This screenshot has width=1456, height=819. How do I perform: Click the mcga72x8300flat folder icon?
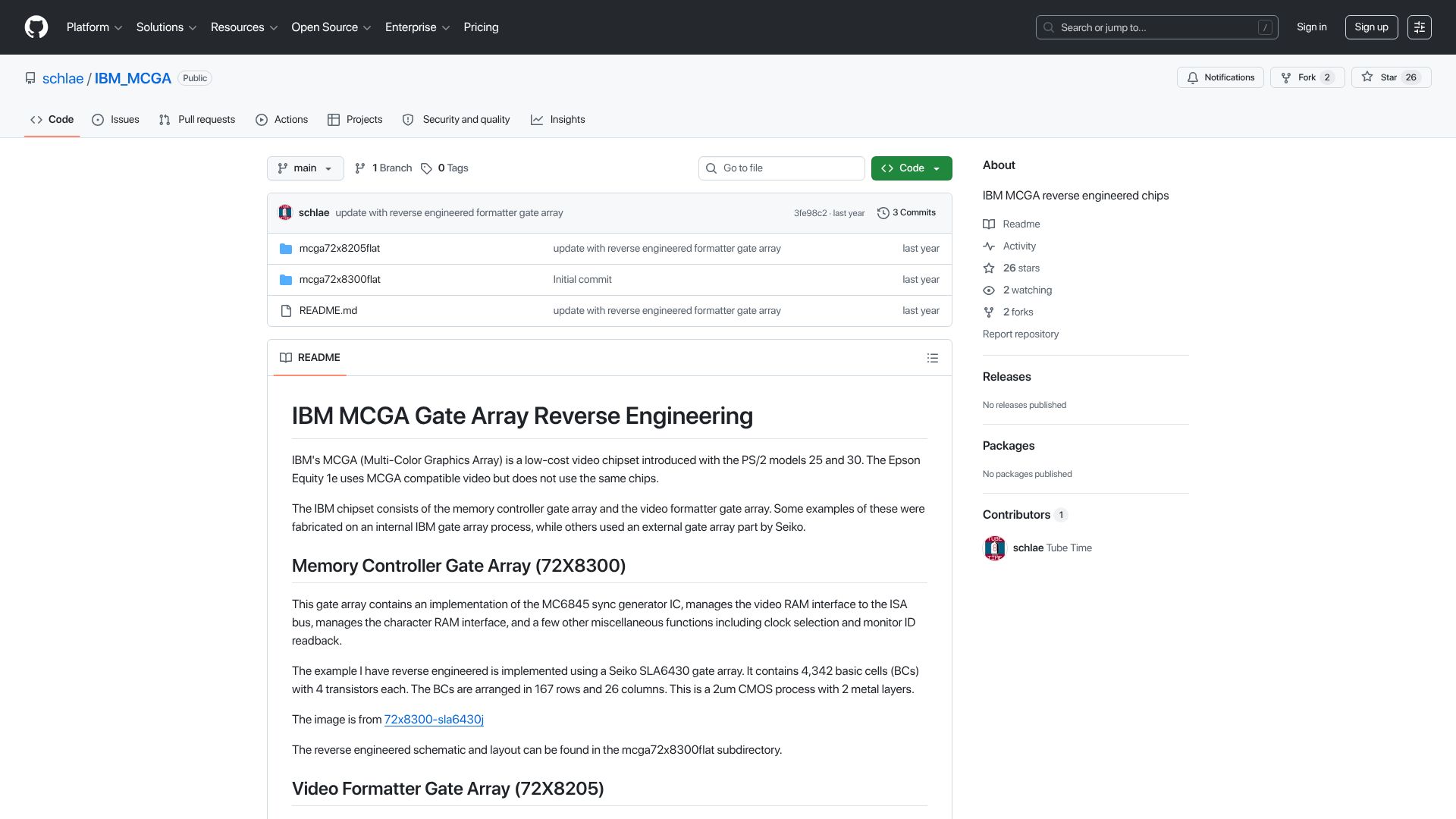click(286, 280)
